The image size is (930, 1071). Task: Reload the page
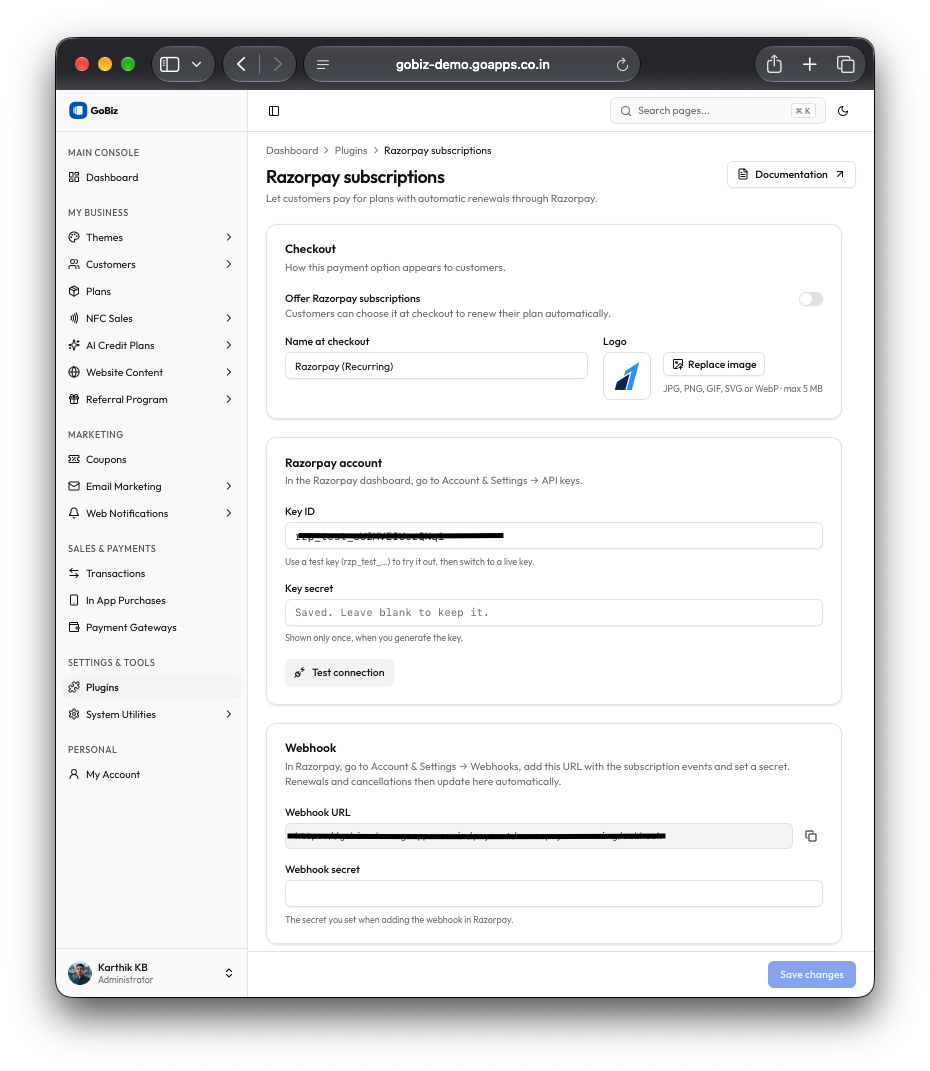622,64
